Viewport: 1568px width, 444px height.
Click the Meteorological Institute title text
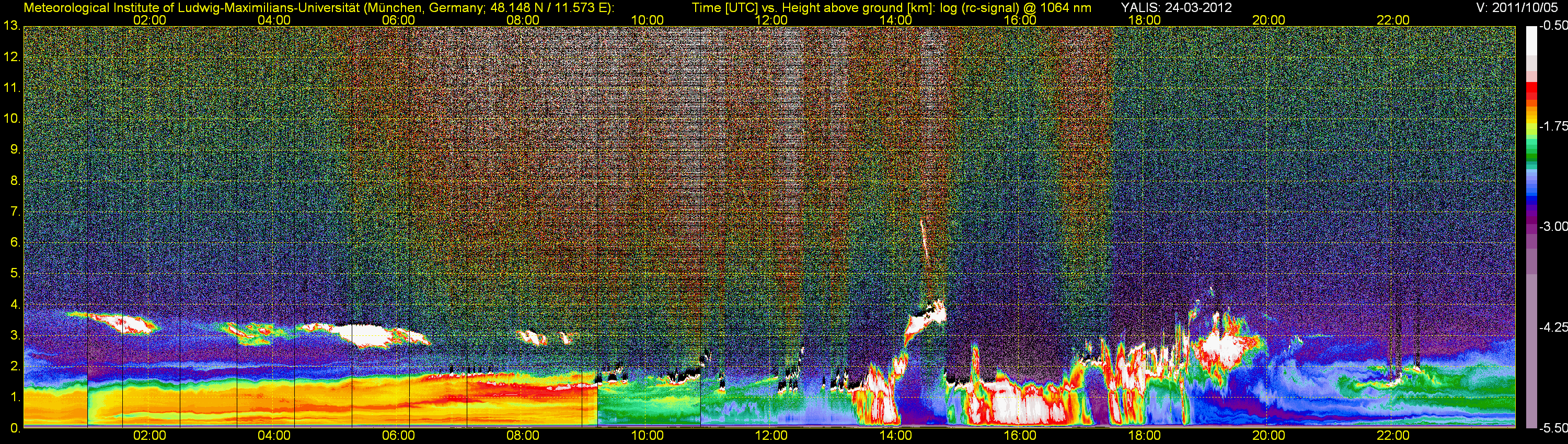318,8
